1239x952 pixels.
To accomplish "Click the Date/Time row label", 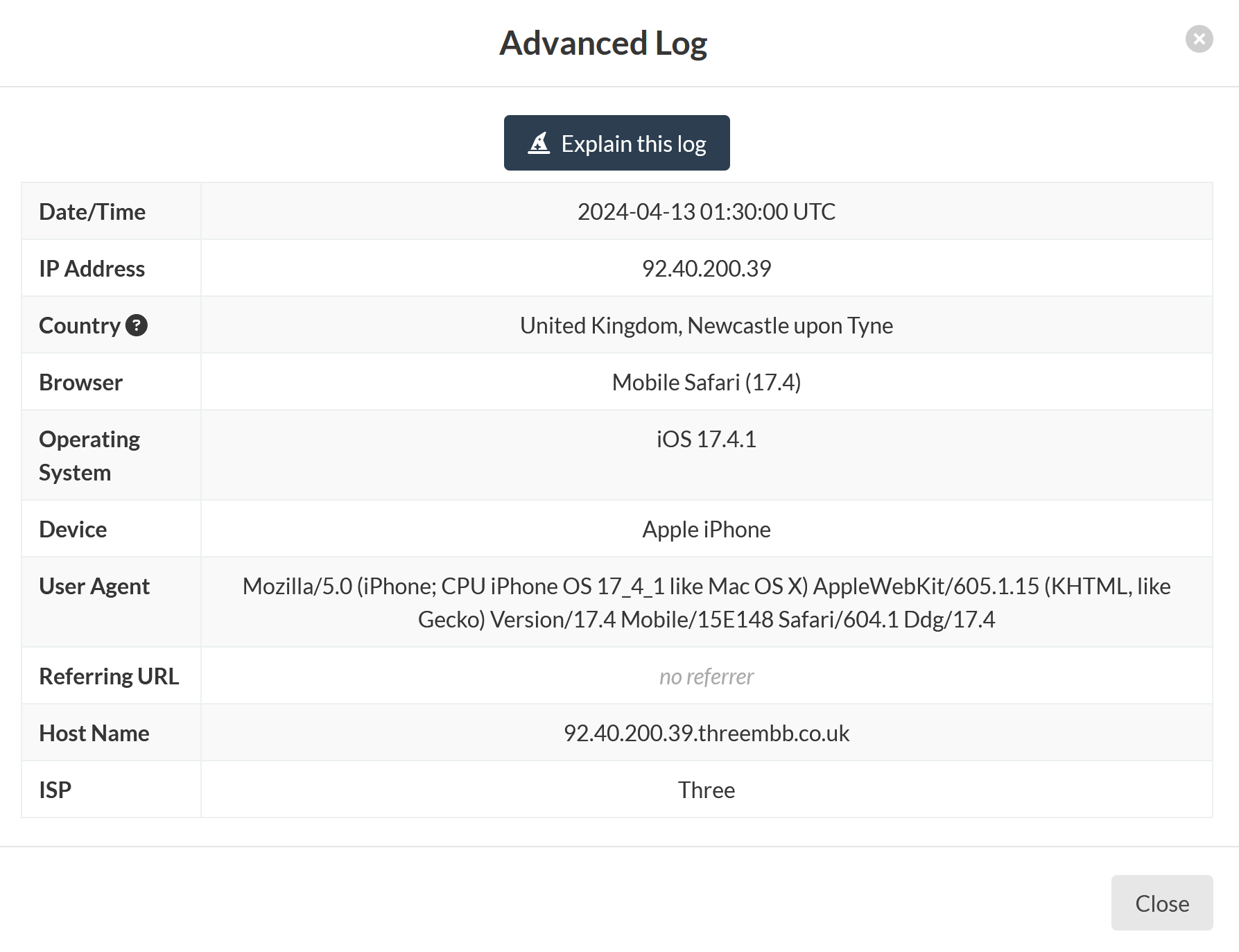I will [x=92, y=211].
